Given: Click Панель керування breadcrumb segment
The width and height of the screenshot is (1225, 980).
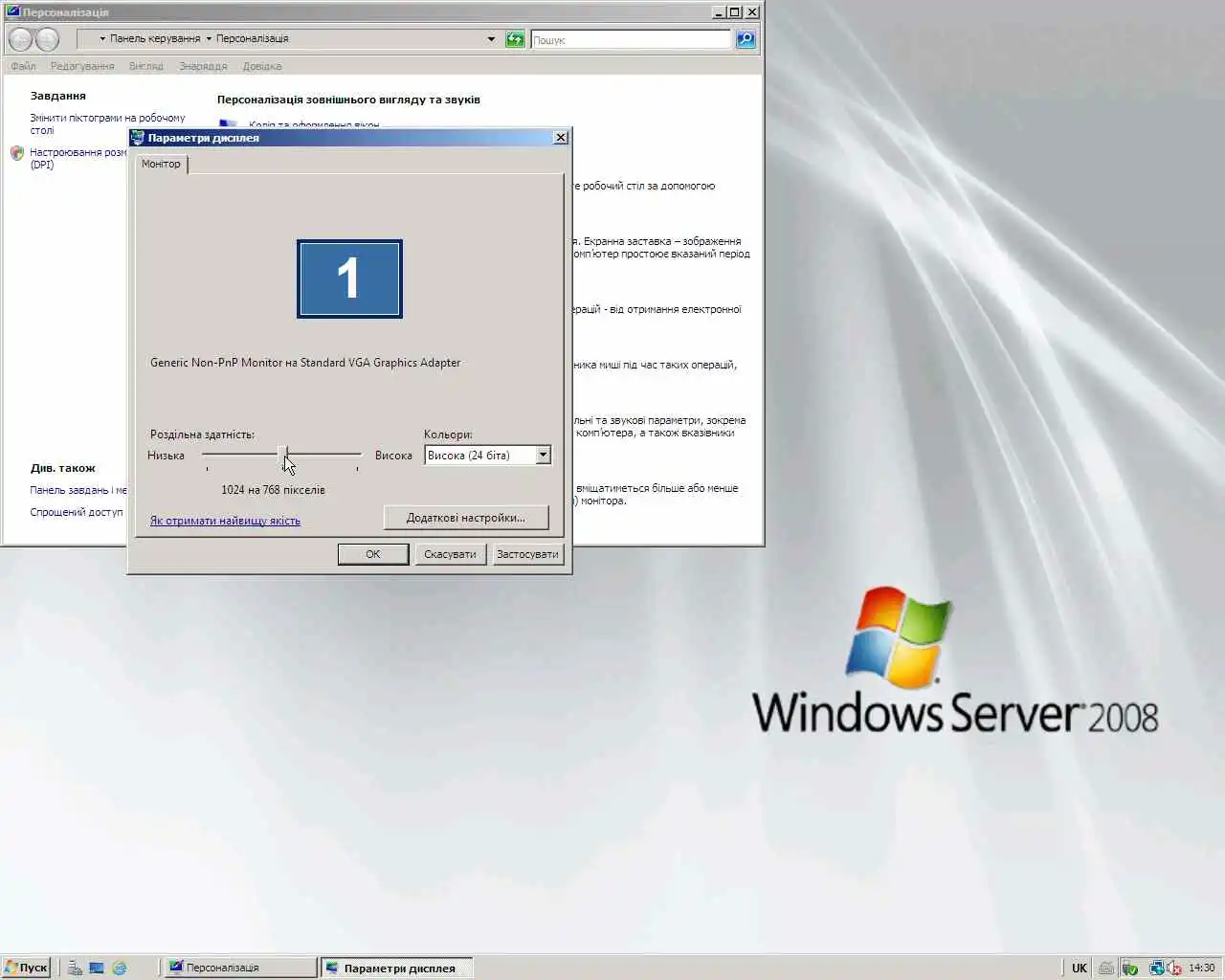Looking at the screenshot, I should (155, 39).
